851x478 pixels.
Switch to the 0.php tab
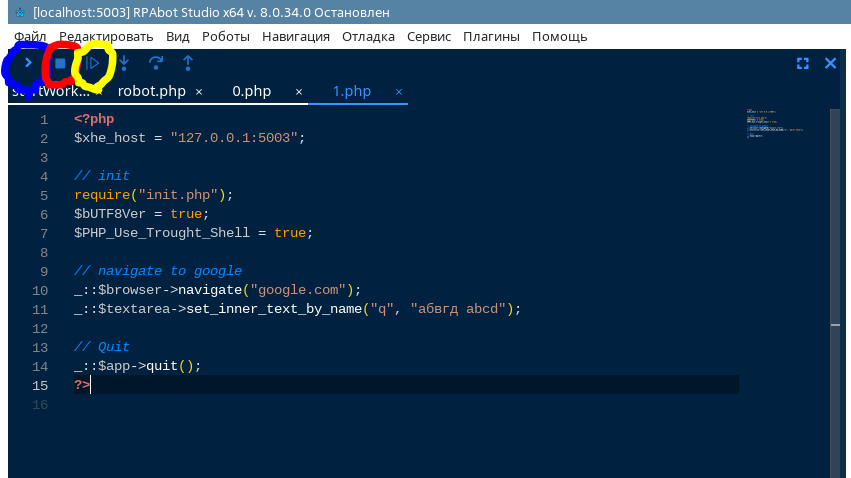pyautogui.click(x=251, y=91)
